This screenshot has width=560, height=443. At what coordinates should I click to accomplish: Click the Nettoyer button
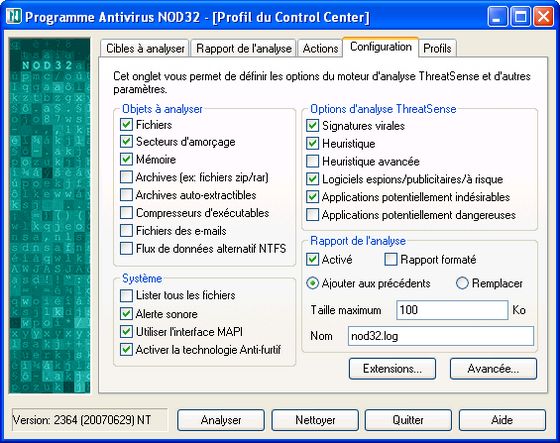coord(315,420)
